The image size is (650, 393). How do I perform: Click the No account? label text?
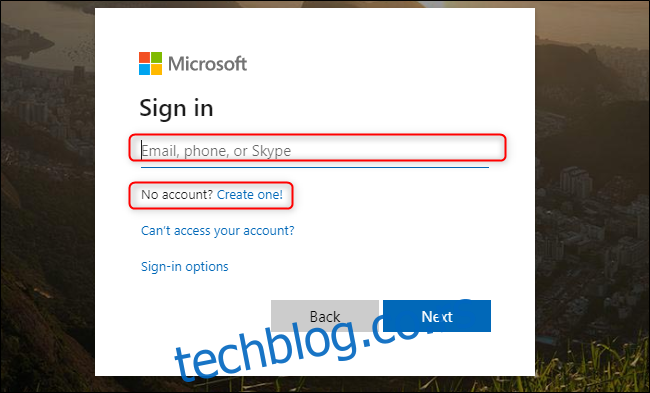pos(177,194)
